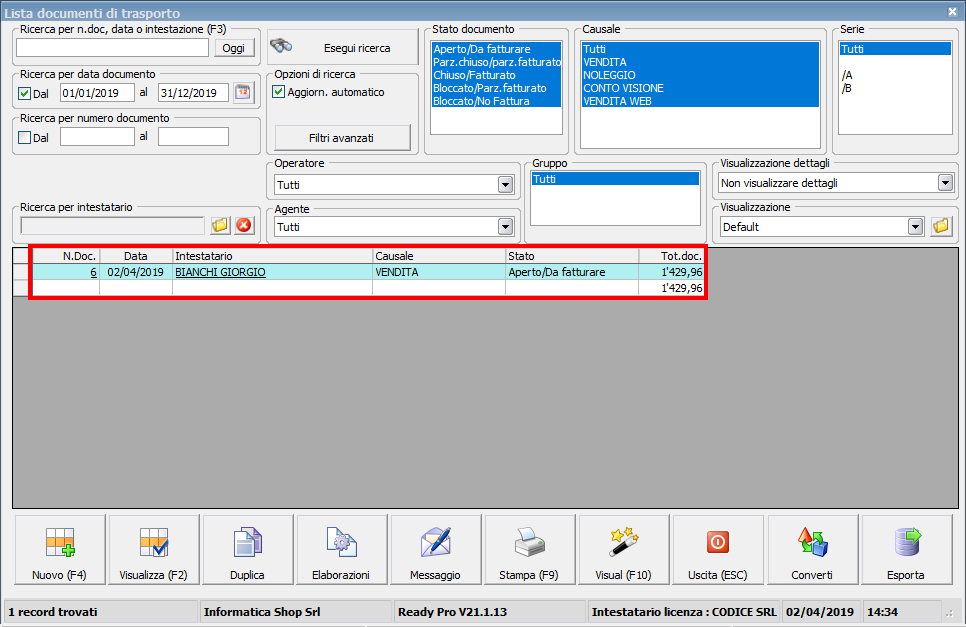This screenshot has height=627, width=966.
Task: Click the Converti document icon
Action: coord(812,543)
